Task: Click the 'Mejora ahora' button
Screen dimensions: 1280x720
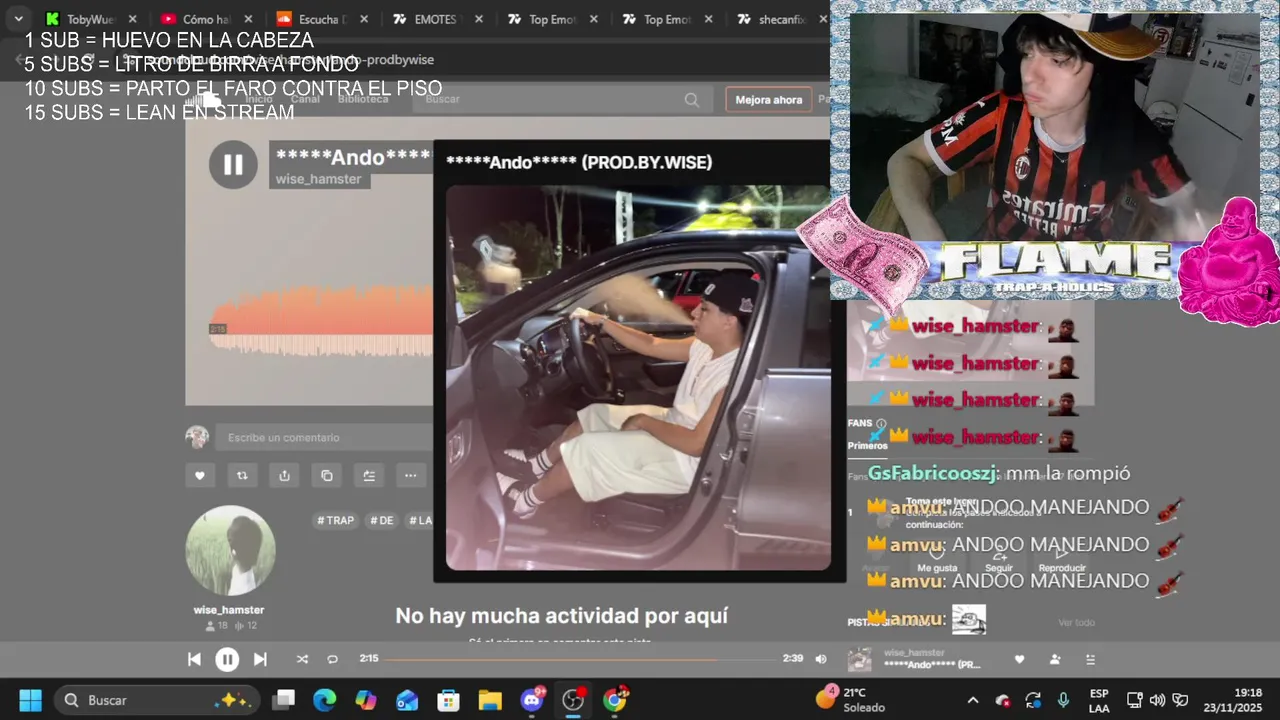Action: [768, 99]
